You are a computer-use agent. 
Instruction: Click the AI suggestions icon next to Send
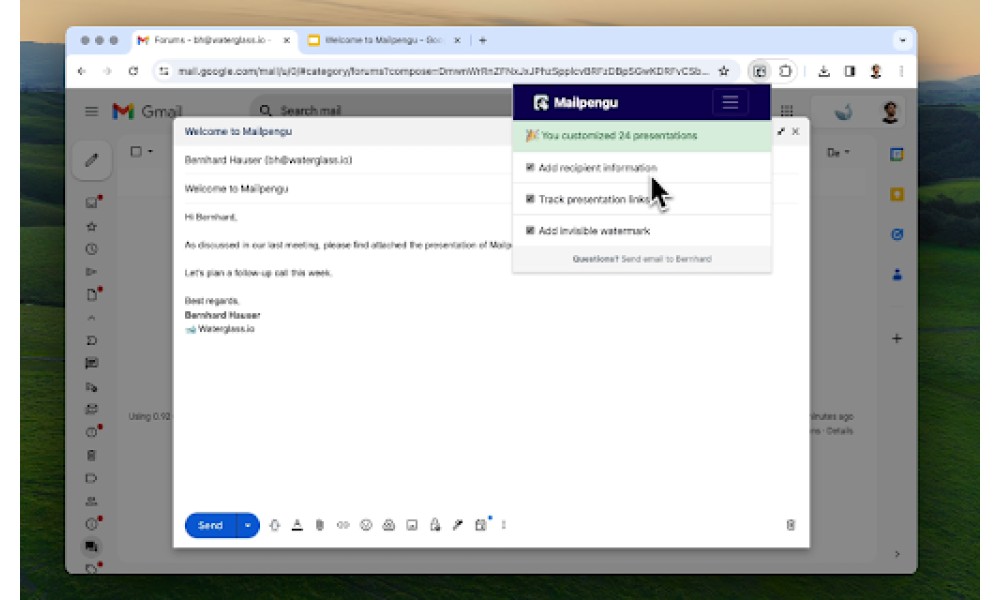click(275, 525)
